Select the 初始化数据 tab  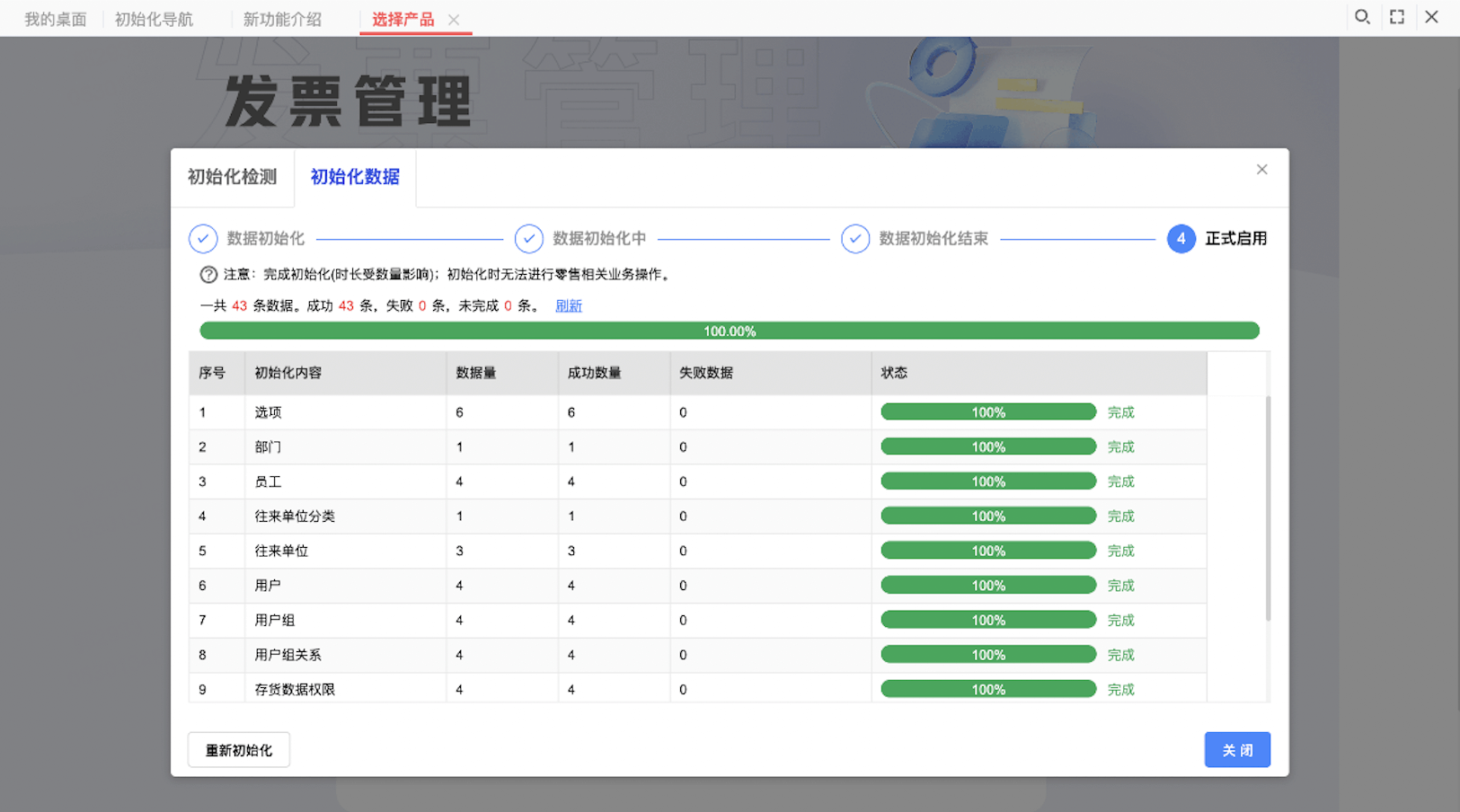coord(355,177)
